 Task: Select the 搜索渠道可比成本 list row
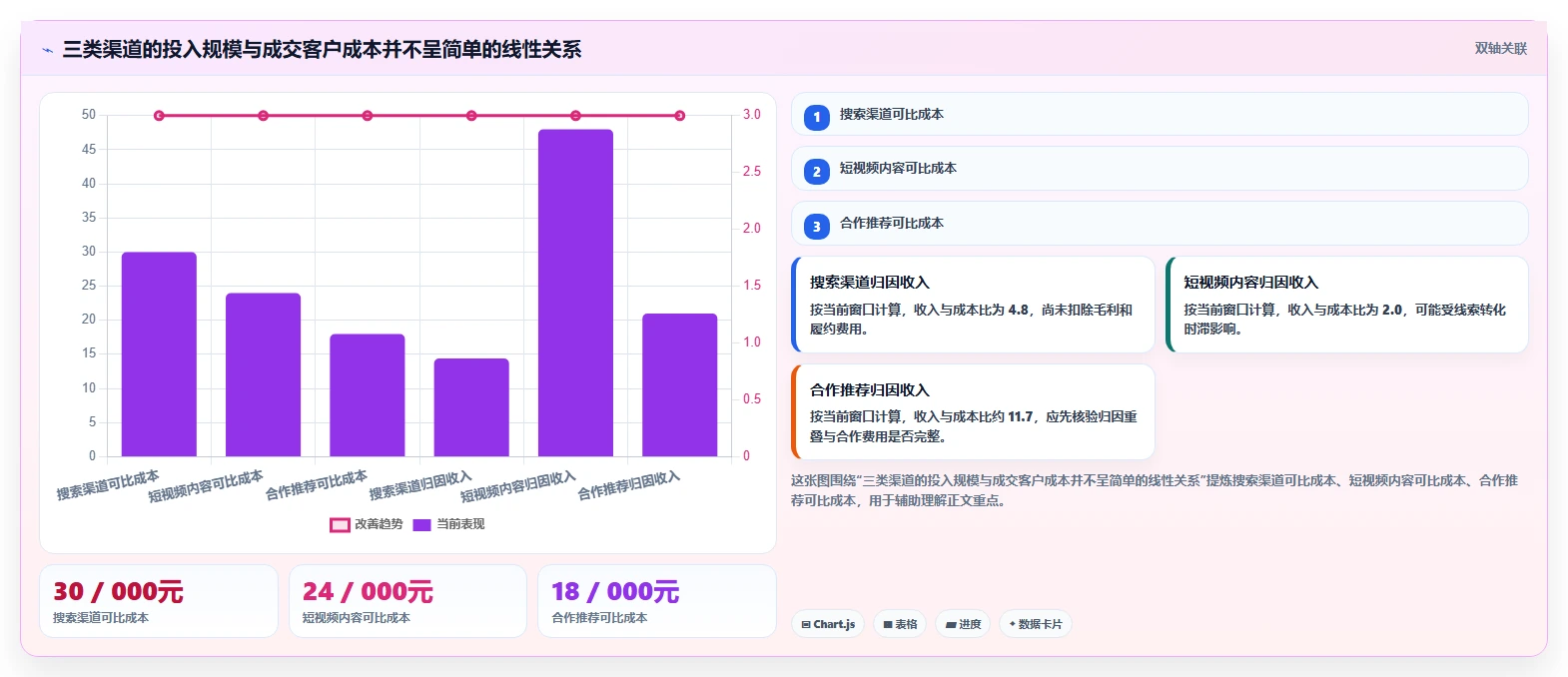[x=1160, y=114]
